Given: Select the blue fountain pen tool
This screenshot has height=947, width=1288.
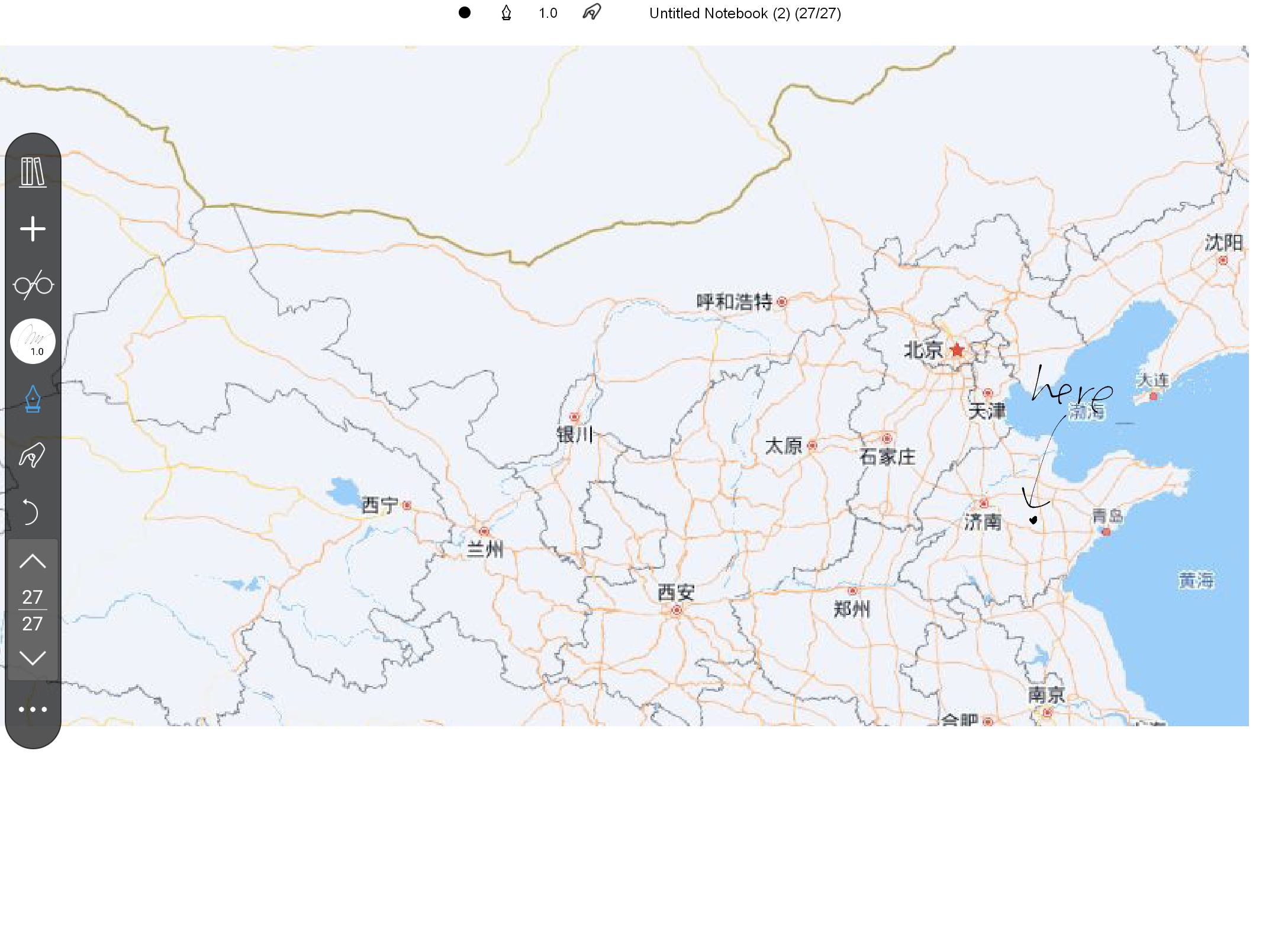Looking at the screenshot, I should tap(33, 398).
